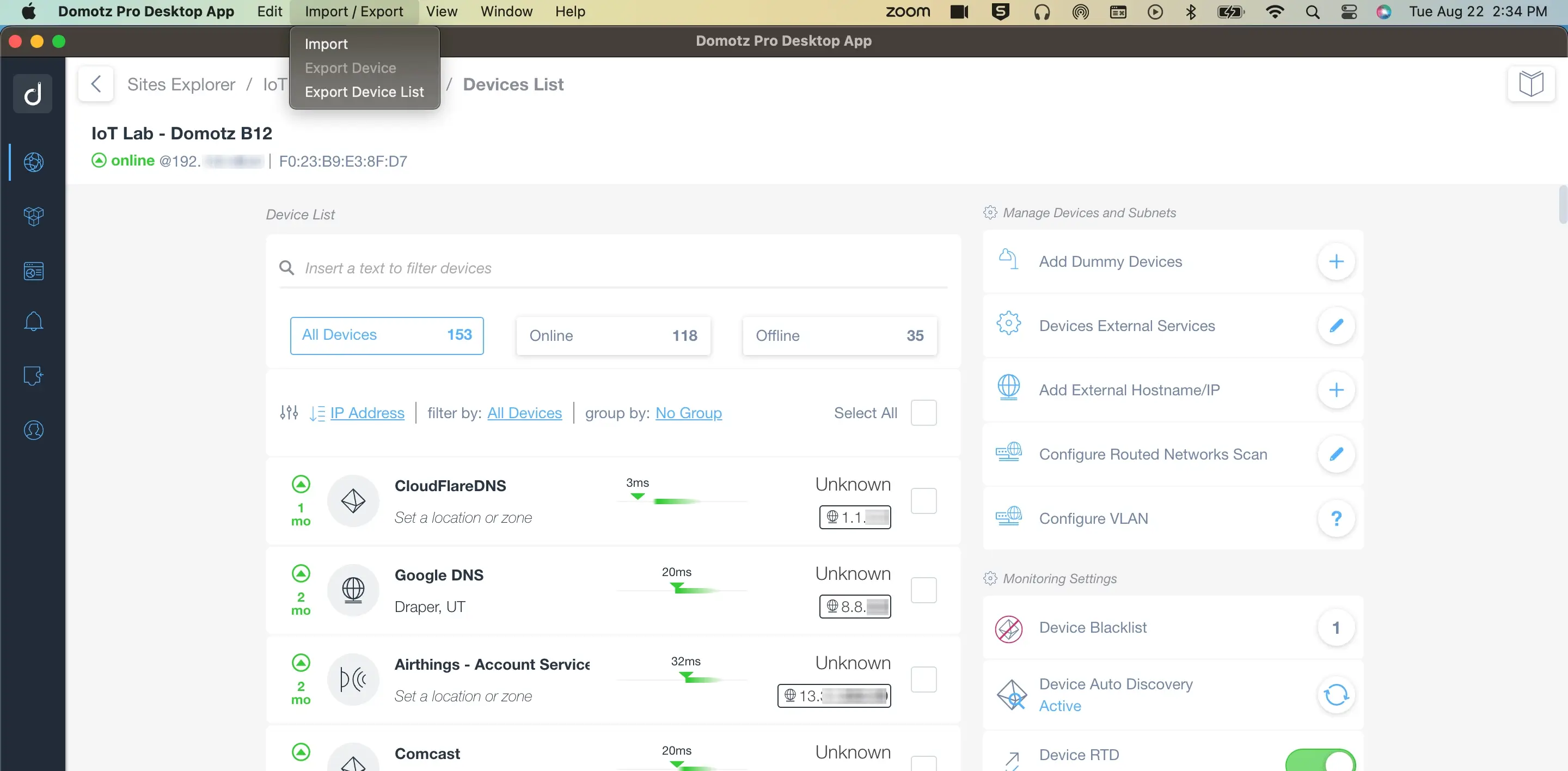Screen dimensions: 1568x771
Task: Click the 8.8 IP badge for Google DNS
Action: tap(855, 606)
